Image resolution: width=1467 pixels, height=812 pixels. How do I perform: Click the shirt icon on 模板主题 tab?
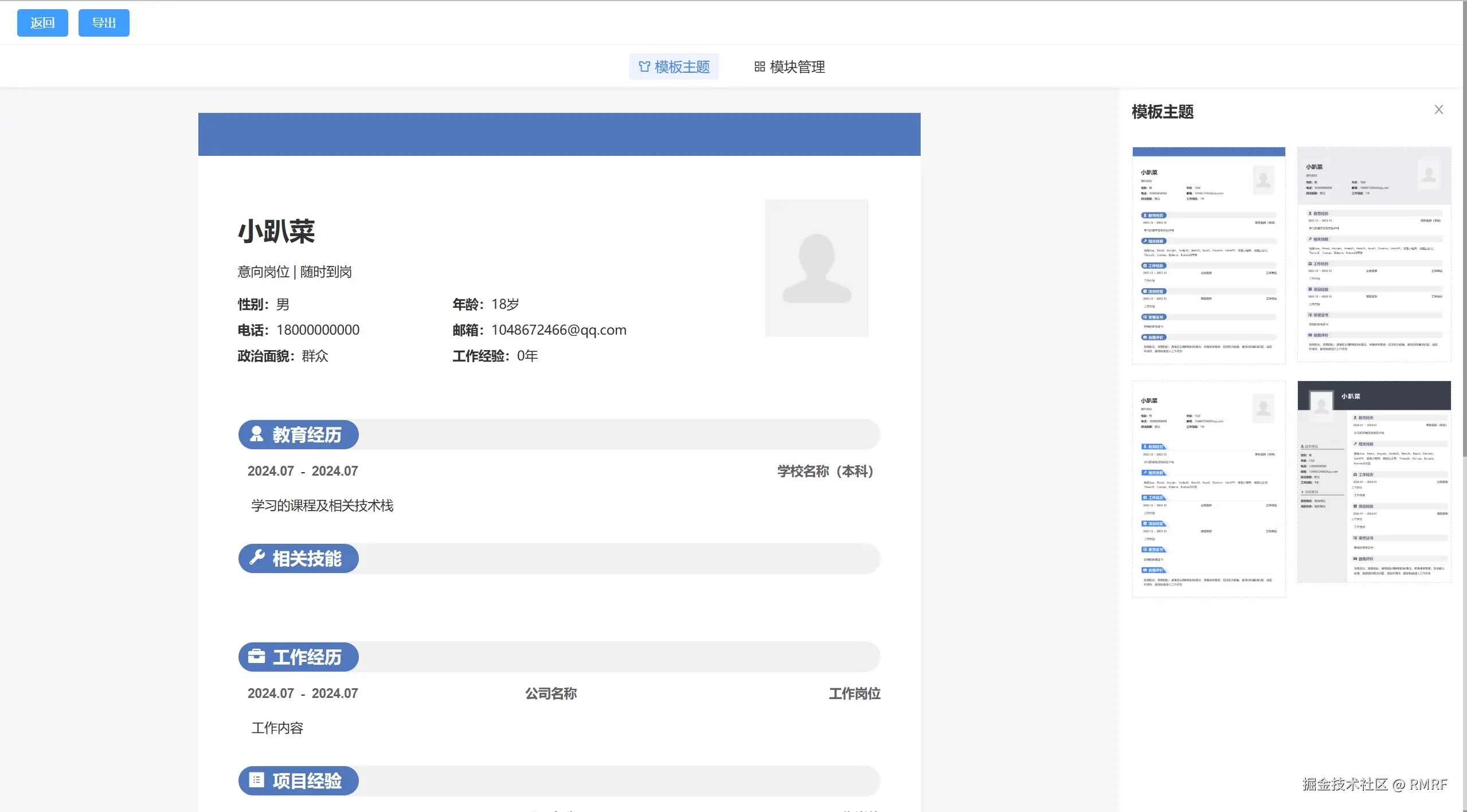pos(644,67)
